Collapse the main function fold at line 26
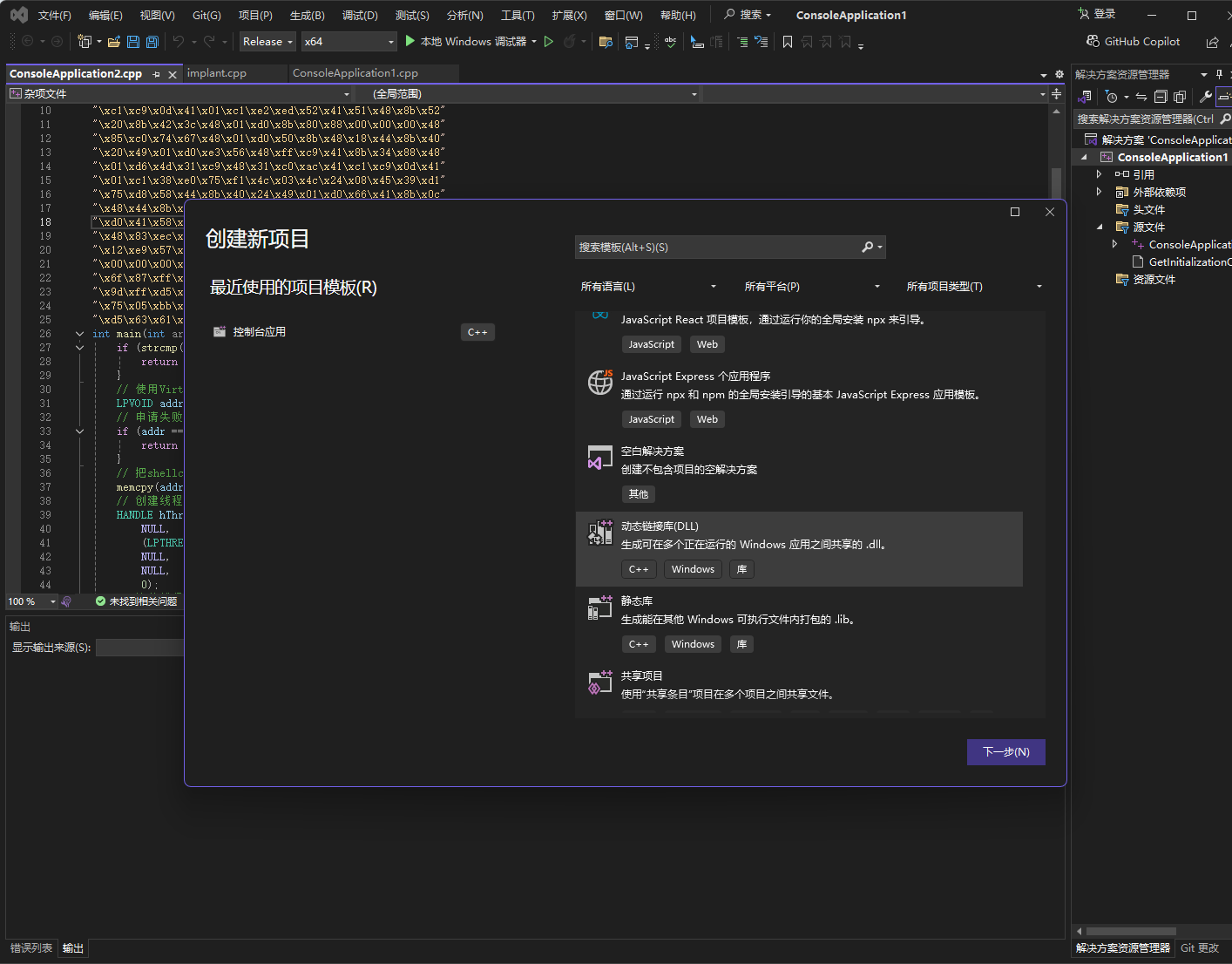Screen dimensions: 1232x964 pyautogui.click(x=79, y=334)
